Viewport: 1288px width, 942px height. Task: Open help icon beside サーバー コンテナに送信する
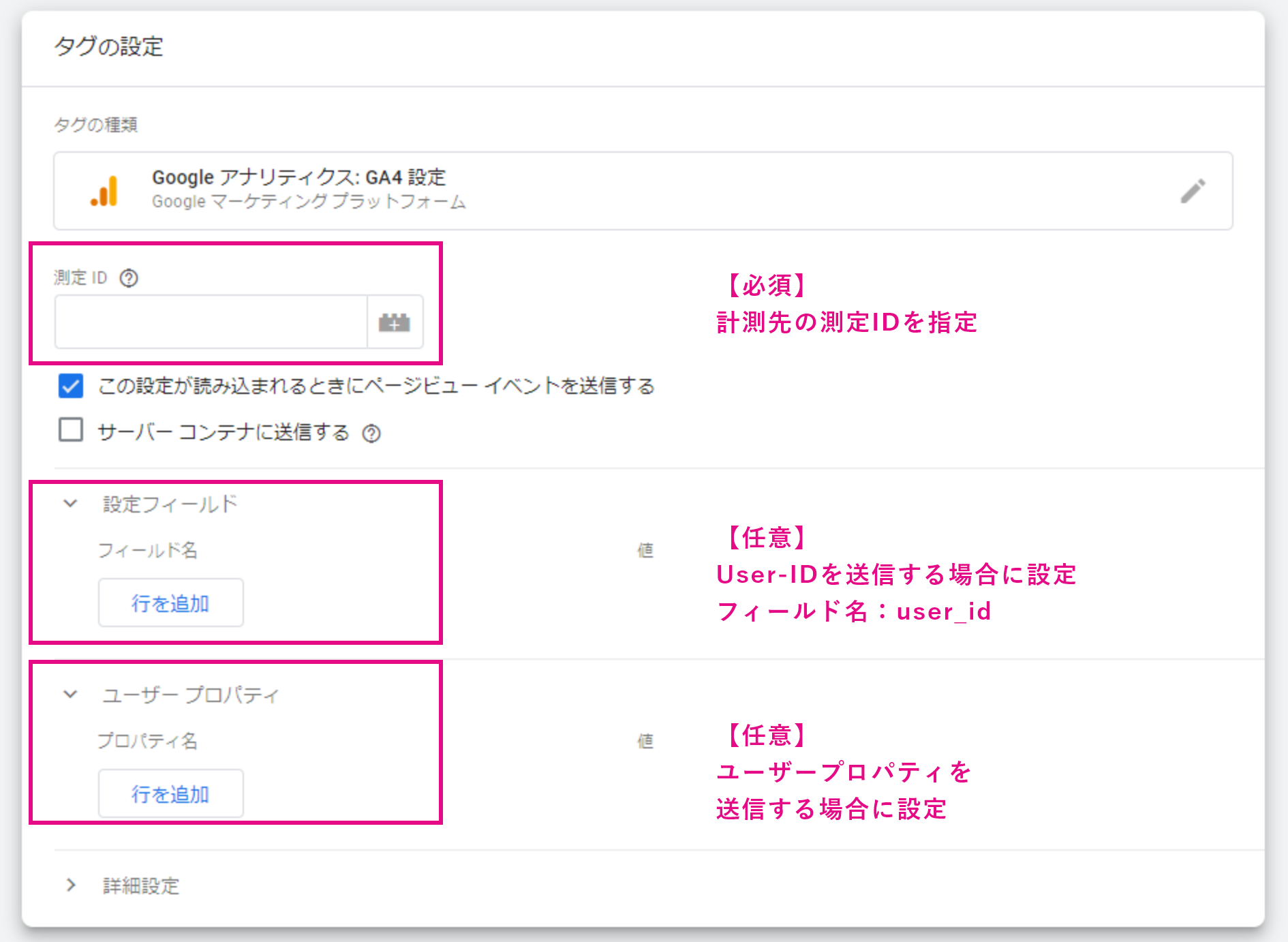click(x=371, y=434)
